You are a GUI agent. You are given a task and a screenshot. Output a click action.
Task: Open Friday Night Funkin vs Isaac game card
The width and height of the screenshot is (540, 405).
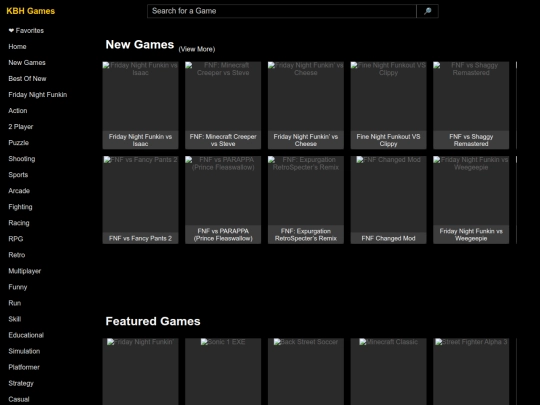tap(141, 105)
